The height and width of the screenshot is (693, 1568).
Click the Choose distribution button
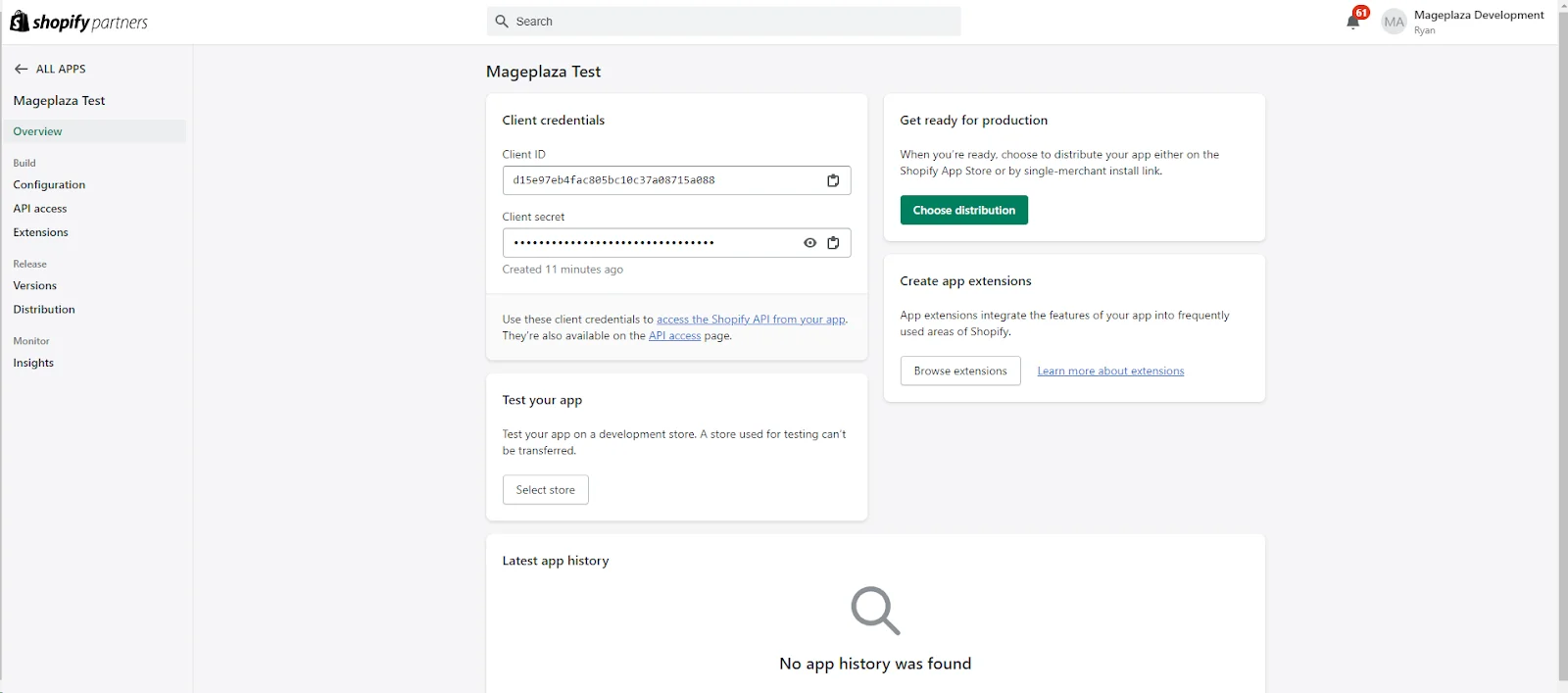[x=964, y=210]
